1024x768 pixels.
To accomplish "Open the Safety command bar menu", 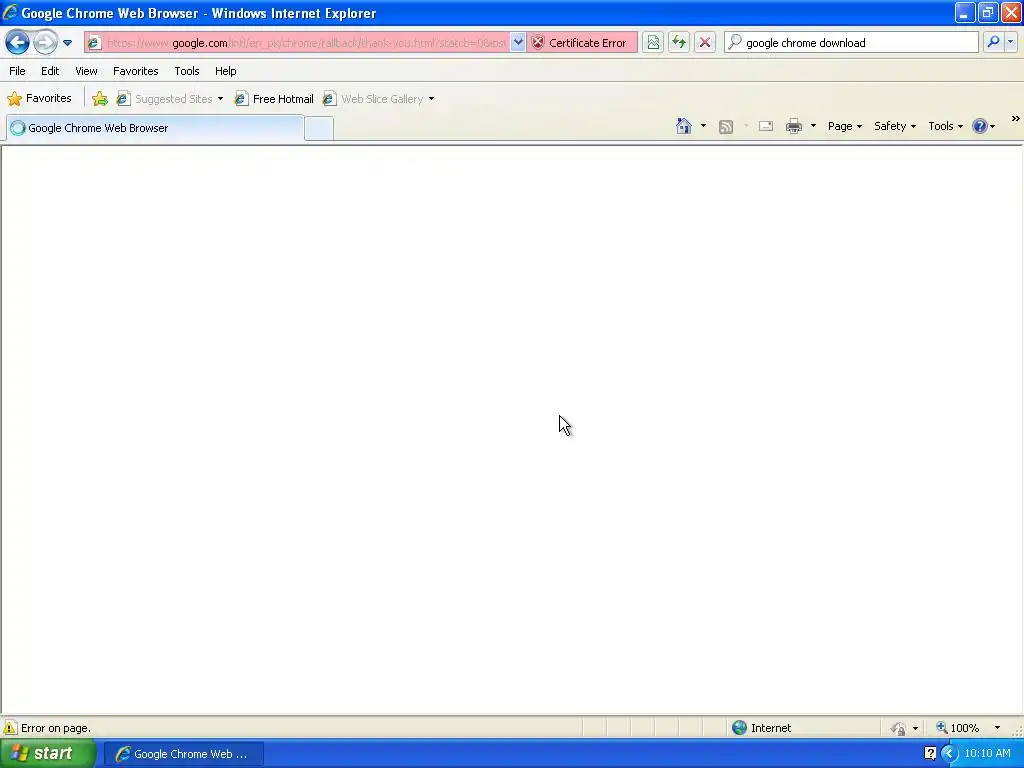I will coord(895,126).
